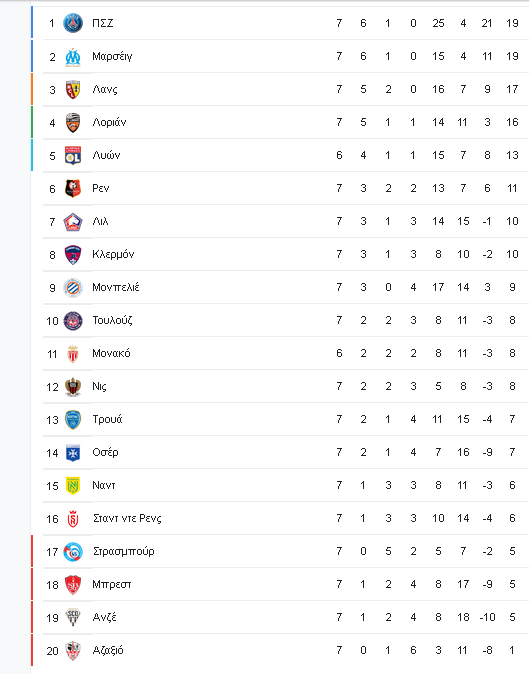Click the Μονπελιέ club logo
Screen dimensions: 529x674
(x=73, y=288)
